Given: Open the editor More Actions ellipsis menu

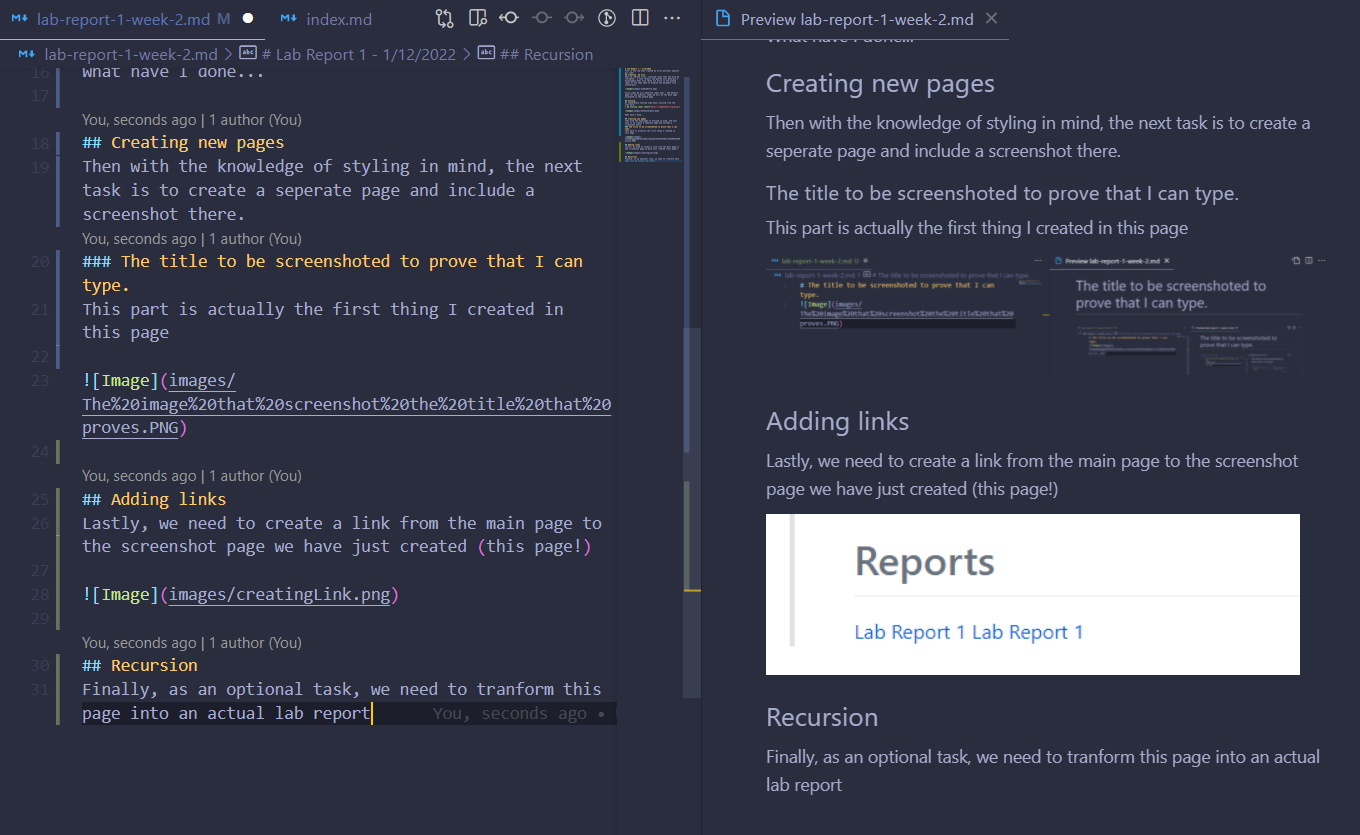Looking at the screenshot, I should click(672, 18).
